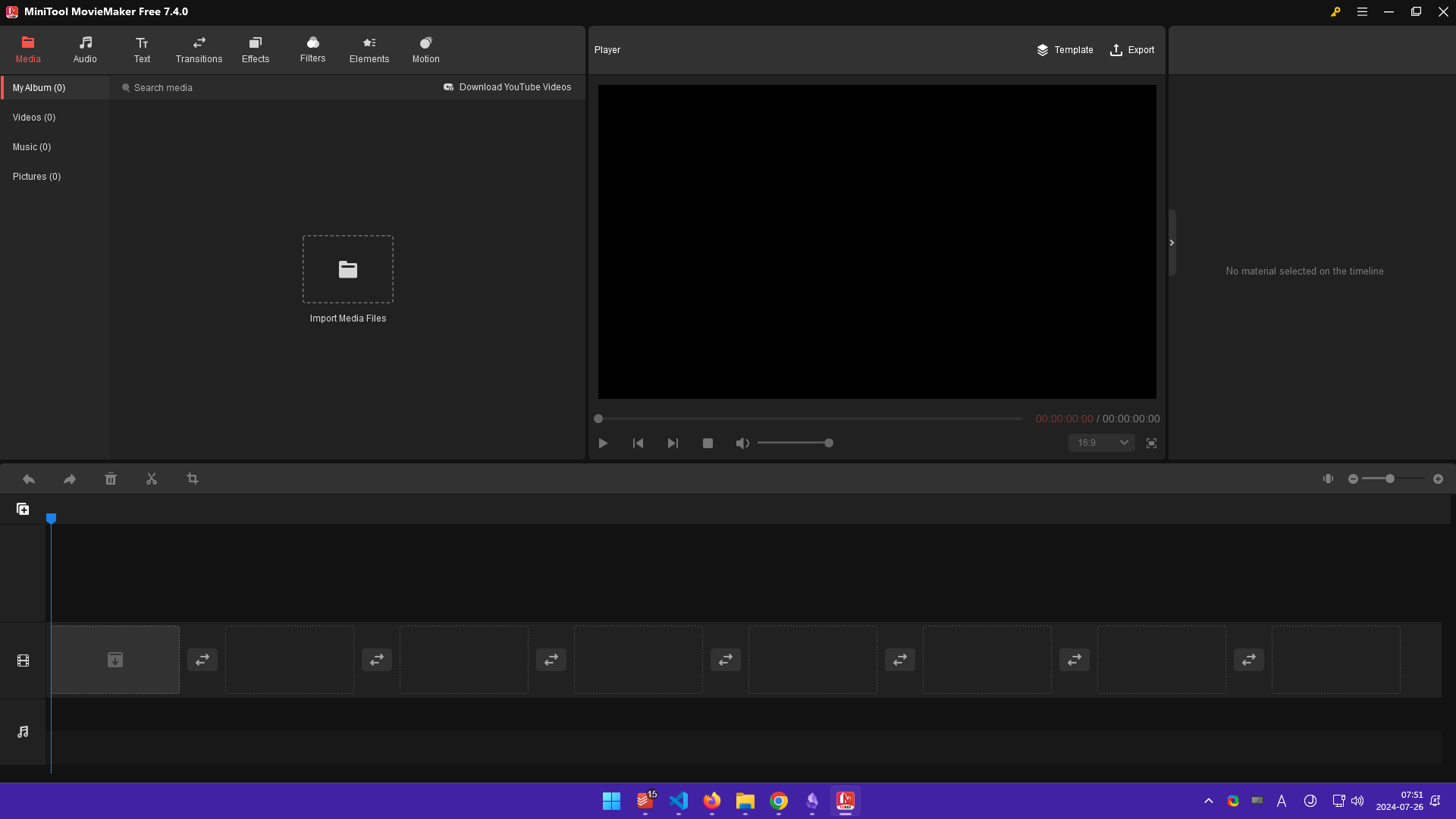Image resolution: width=1456 pixels, height=819 pixels.
Task: Click the Split scissors icon
Action: [152, 479]
